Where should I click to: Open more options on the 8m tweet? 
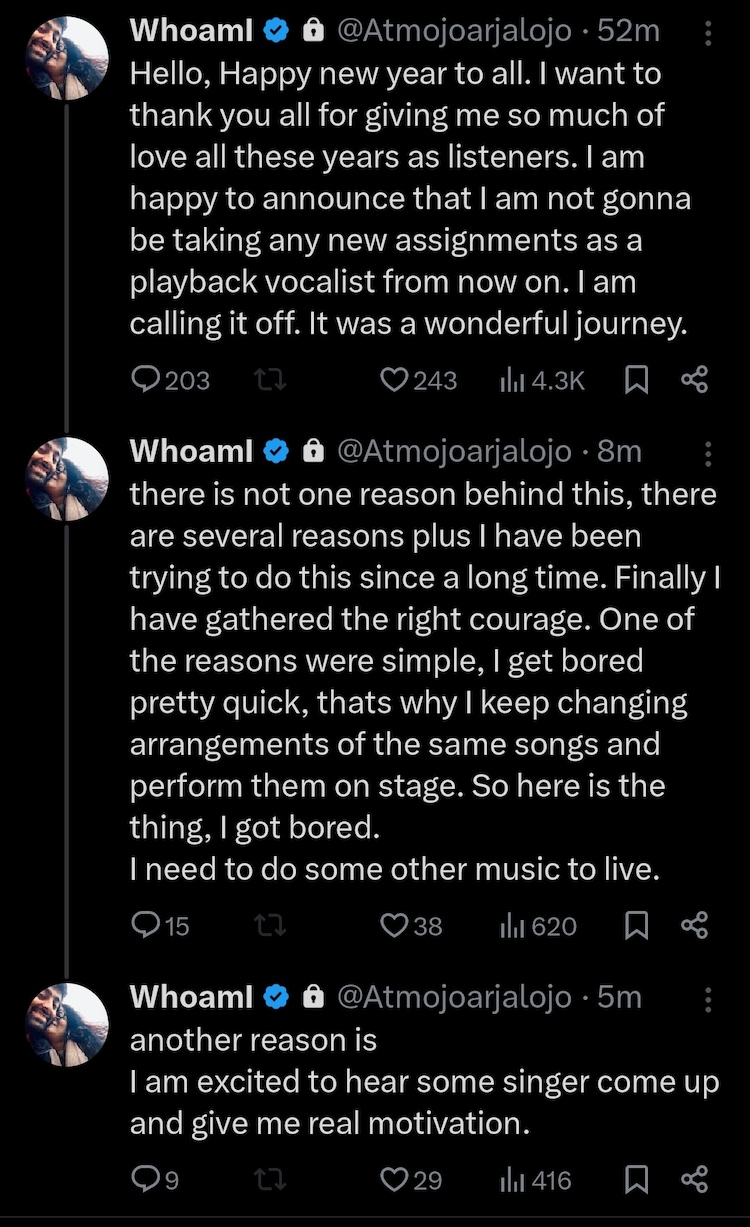click(708, 453)
